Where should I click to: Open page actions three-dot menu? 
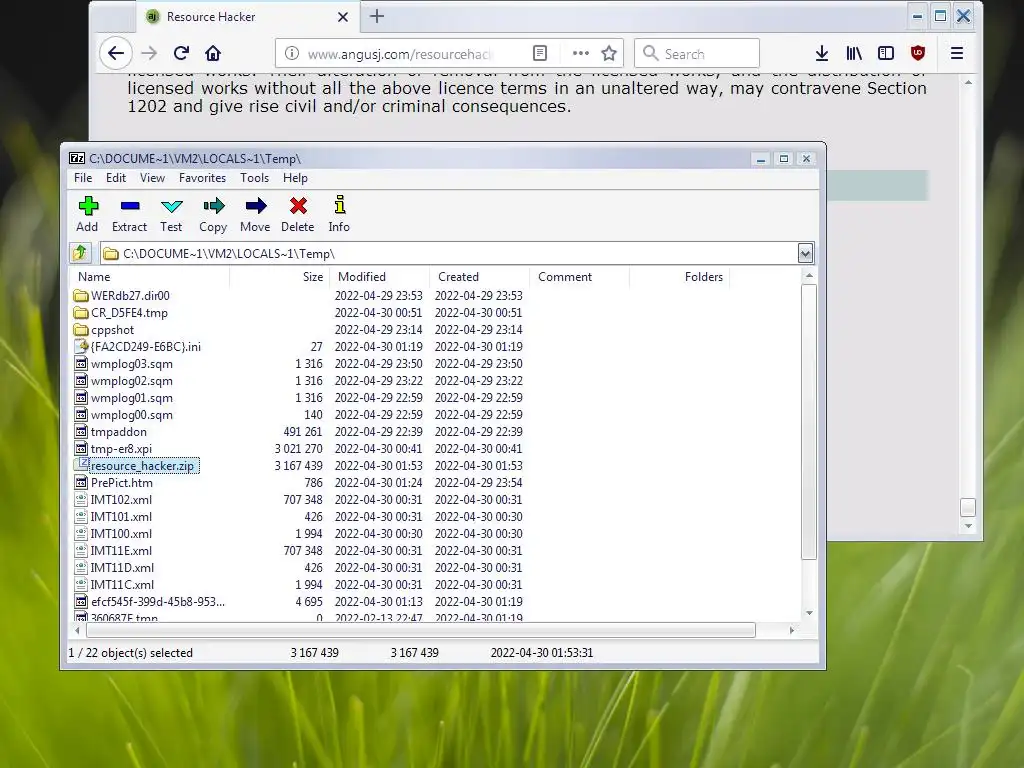point(581,54)
